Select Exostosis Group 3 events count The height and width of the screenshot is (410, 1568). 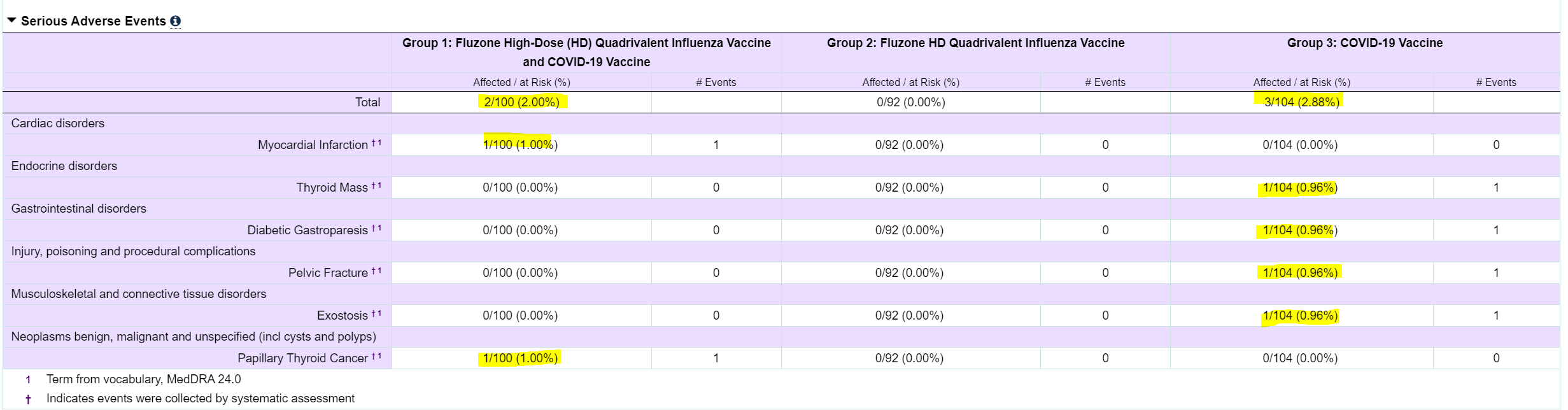click(1496, 315)
